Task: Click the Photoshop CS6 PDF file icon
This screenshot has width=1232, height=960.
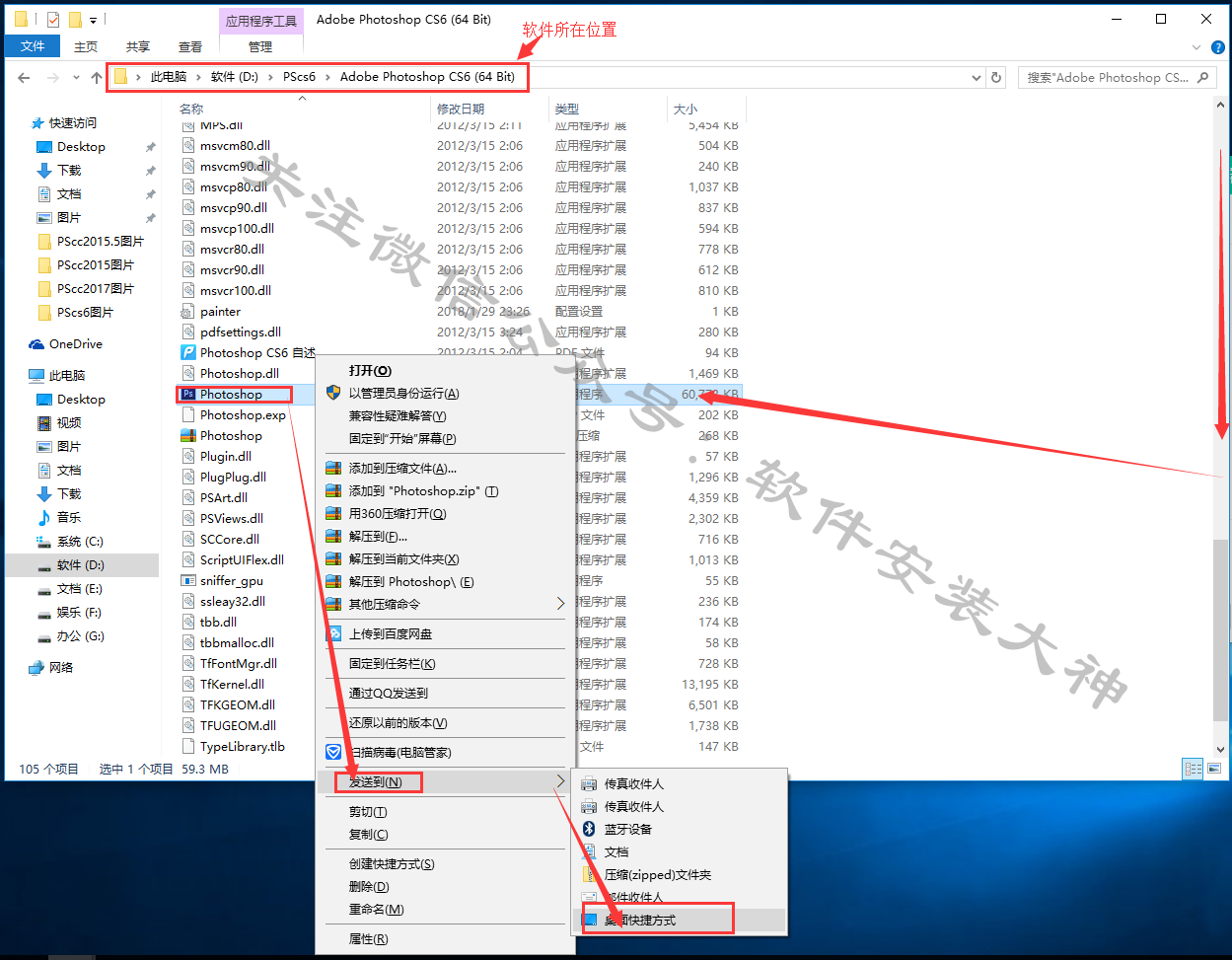Action: click(188, 352)
